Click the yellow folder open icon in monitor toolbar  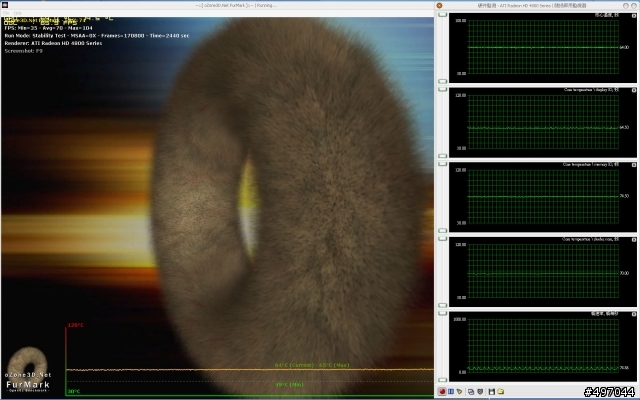[x=501, y=391]
